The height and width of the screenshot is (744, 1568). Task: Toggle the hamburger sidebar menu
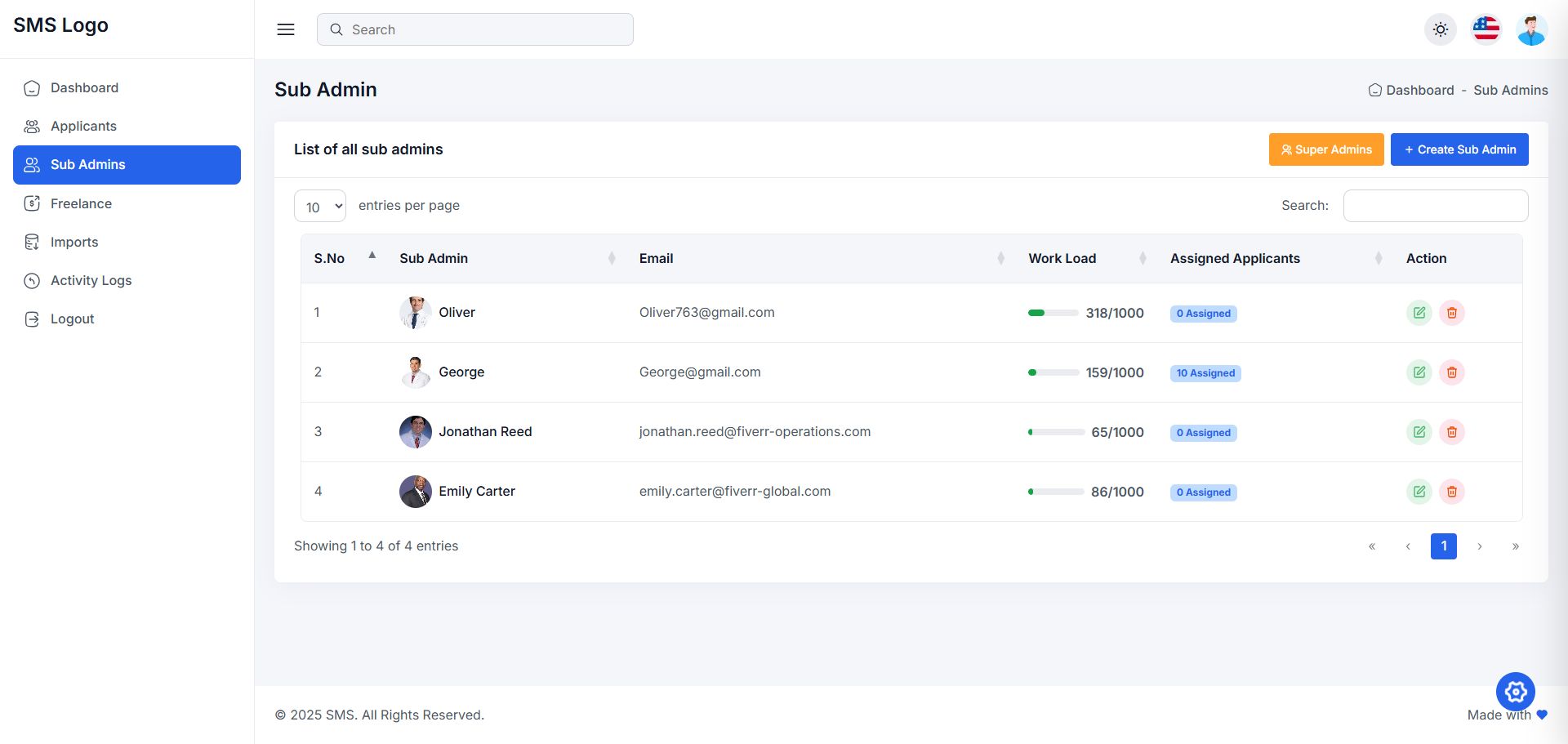coord(286,29)
